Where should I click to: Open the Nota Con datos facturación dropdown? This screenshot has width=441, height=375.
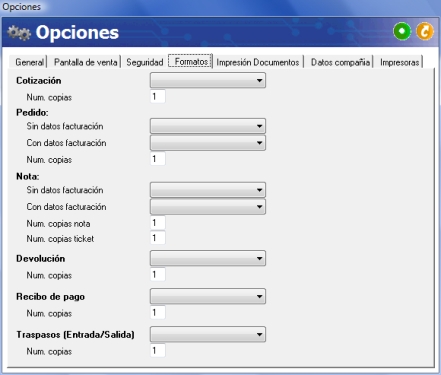coord(208,207)
